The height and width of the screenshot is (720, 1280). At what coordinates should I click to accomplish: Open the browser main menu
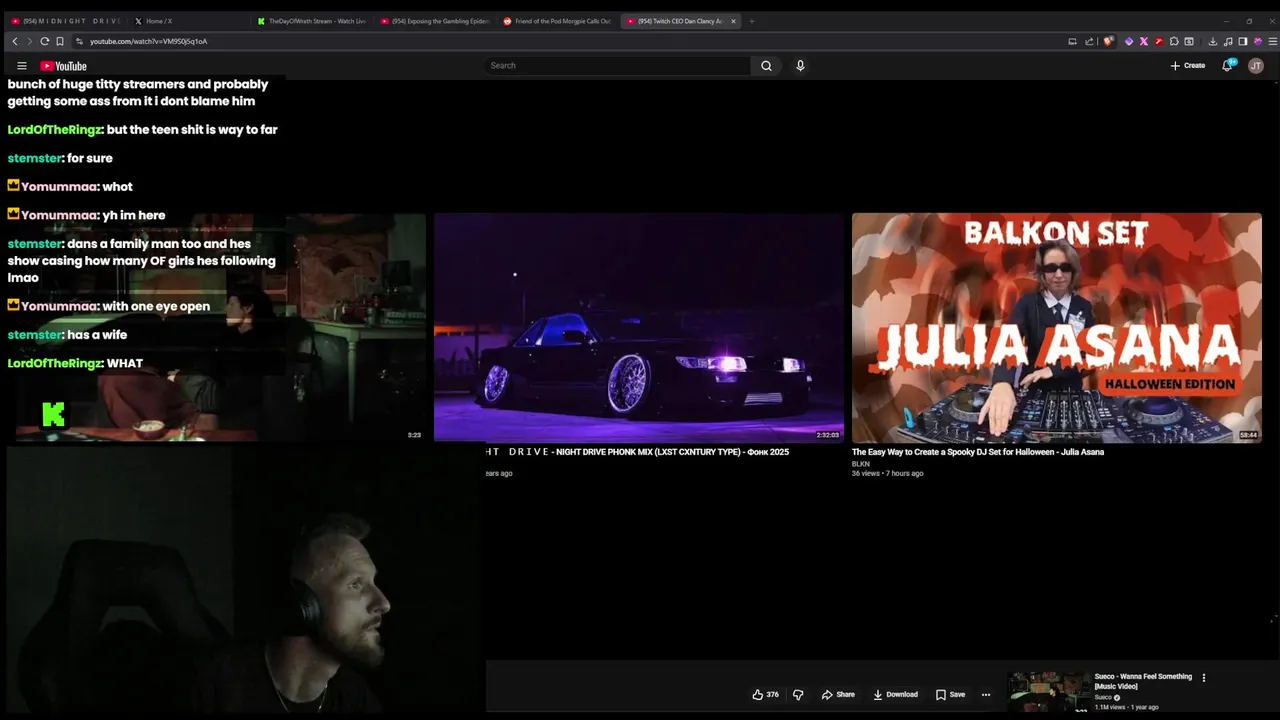tap(1273, 41)
